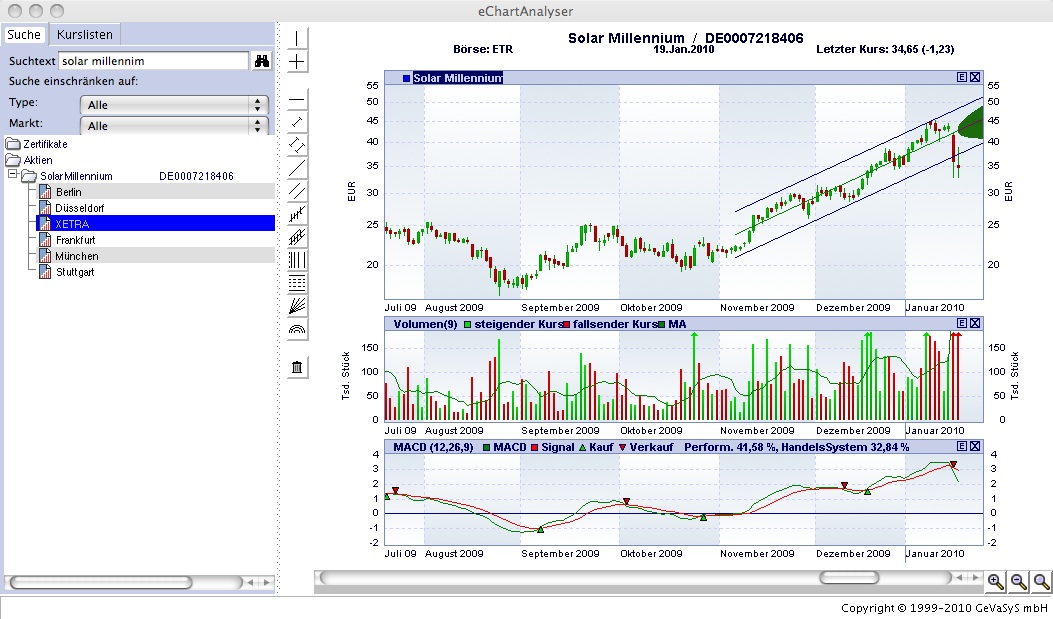The width and height of the screenshot is (1053, 619).
Task: Select the crosshair drawing tool
Action: (x=297, y=61)
